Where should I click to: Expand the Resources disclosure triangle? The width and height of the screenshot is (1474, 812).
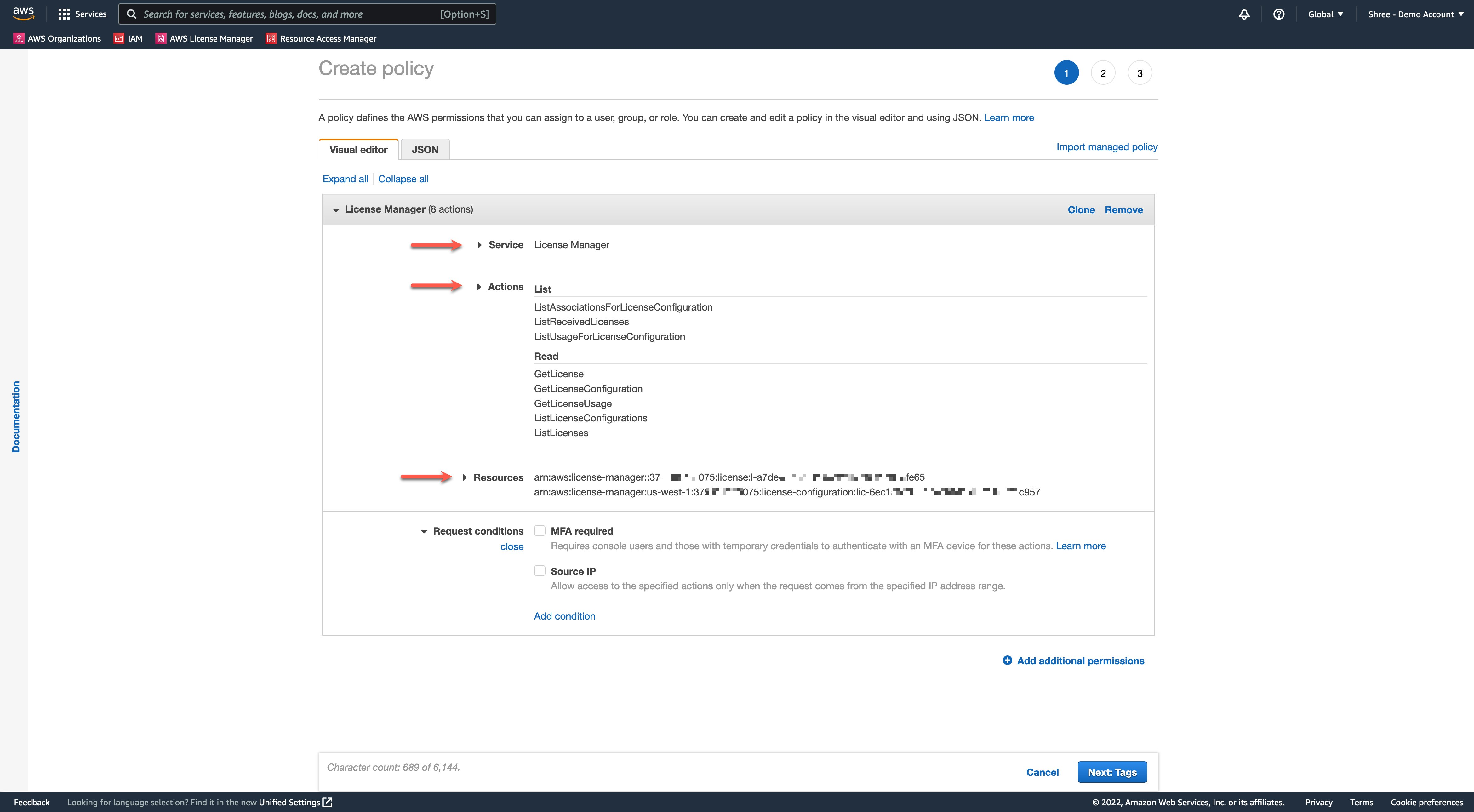[464, 477]
